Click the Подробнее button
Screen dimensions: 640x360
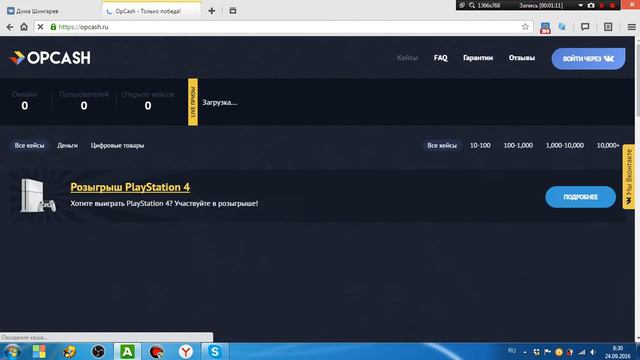point(580,197)
